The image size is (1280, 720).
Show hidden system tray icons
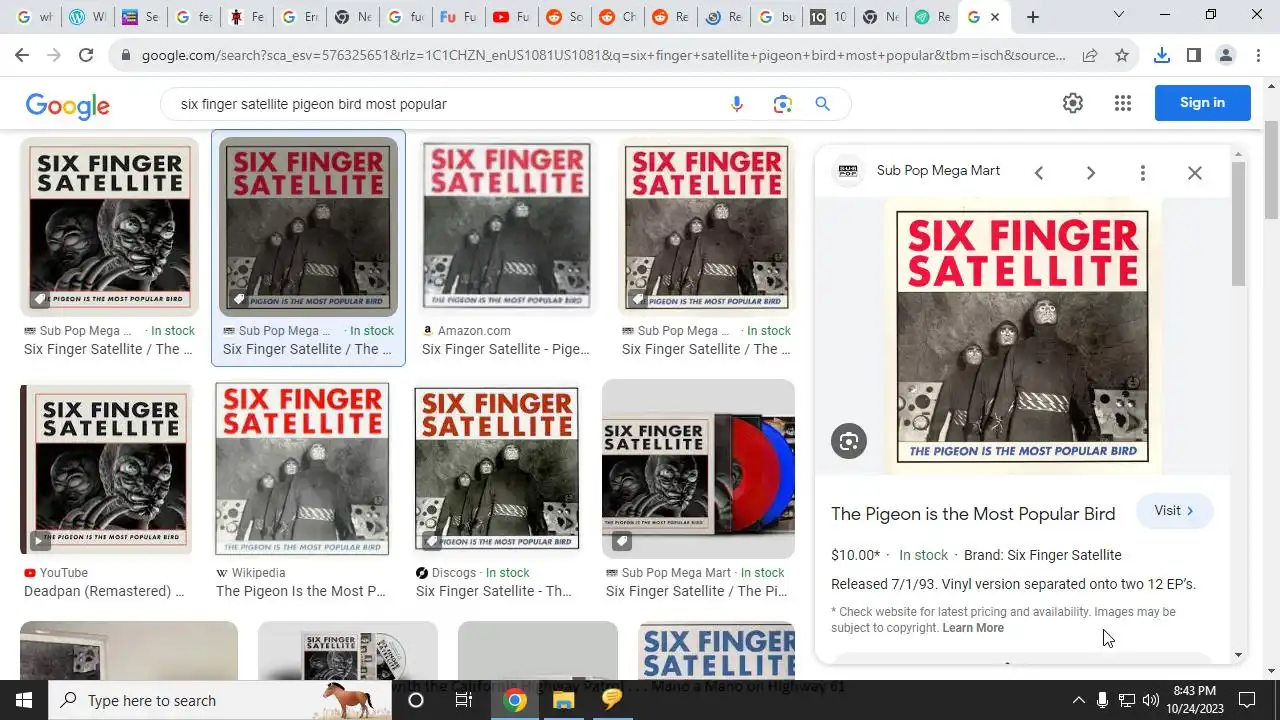click(x=1077, y=700)
